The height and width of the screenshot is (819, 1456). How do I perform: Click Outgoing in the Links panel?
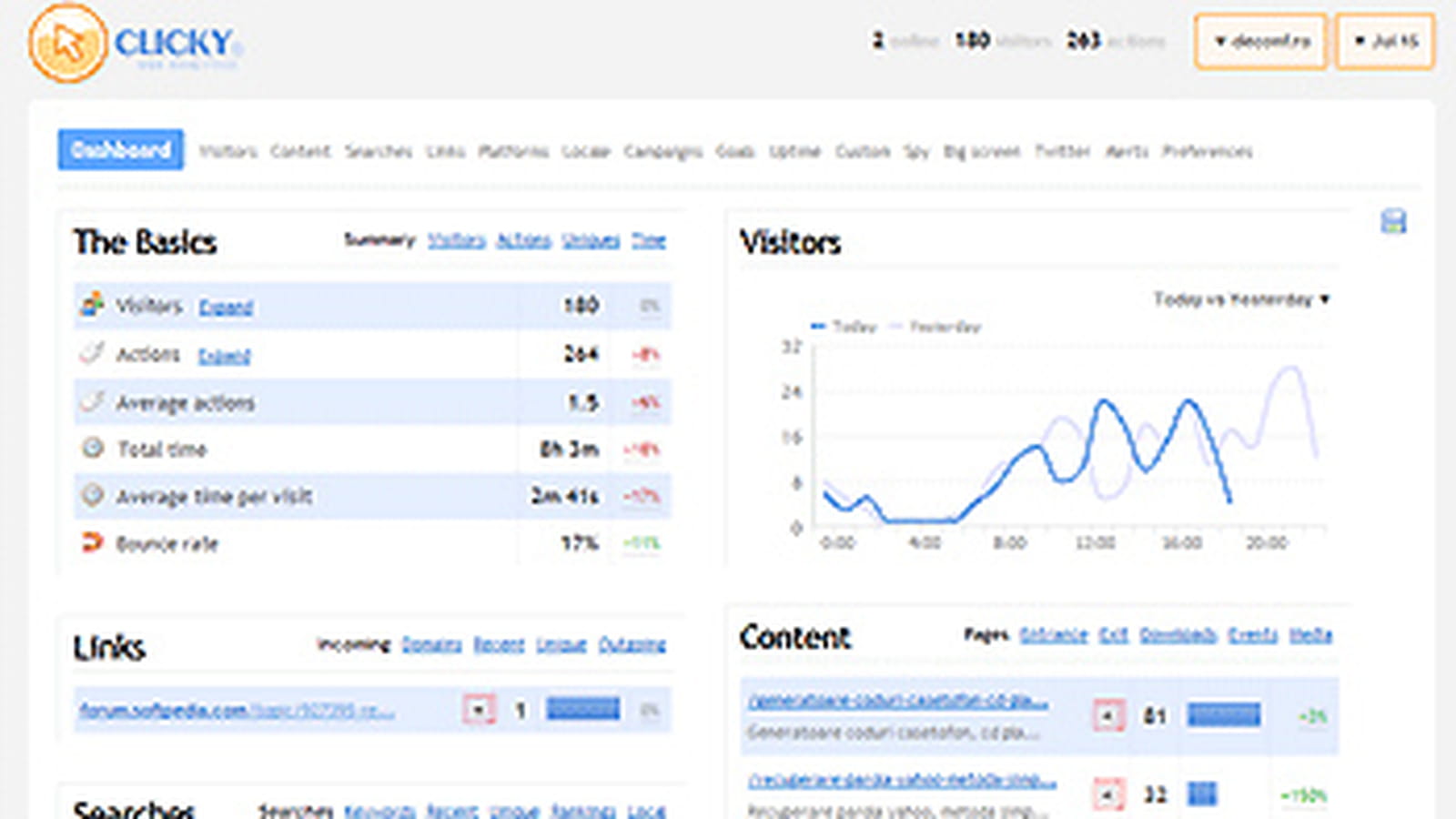[x=632, y=645]
